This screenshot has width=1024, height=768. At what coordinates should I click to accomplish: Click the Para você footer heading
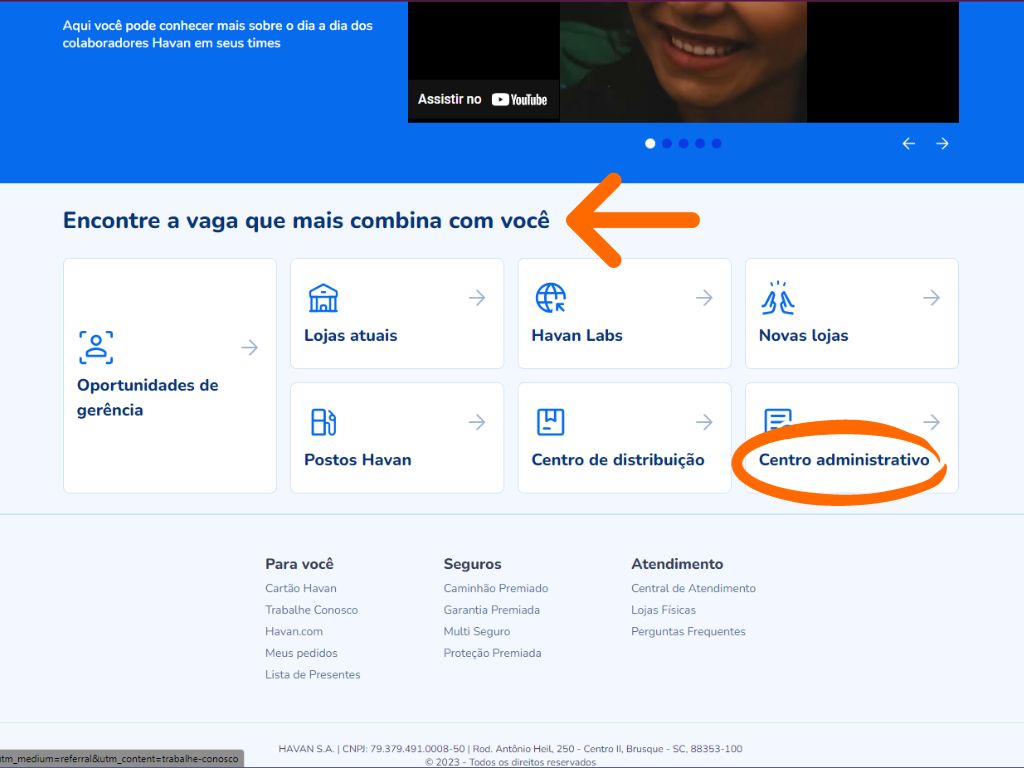pyautogui.click(x=299, y=564)
